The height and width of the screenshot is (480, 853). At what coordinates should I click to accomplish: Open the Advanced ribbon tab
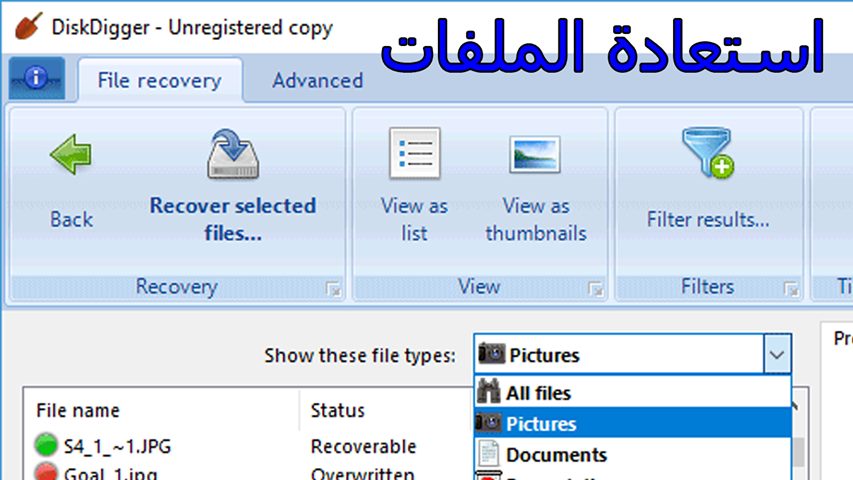[318, 81]
